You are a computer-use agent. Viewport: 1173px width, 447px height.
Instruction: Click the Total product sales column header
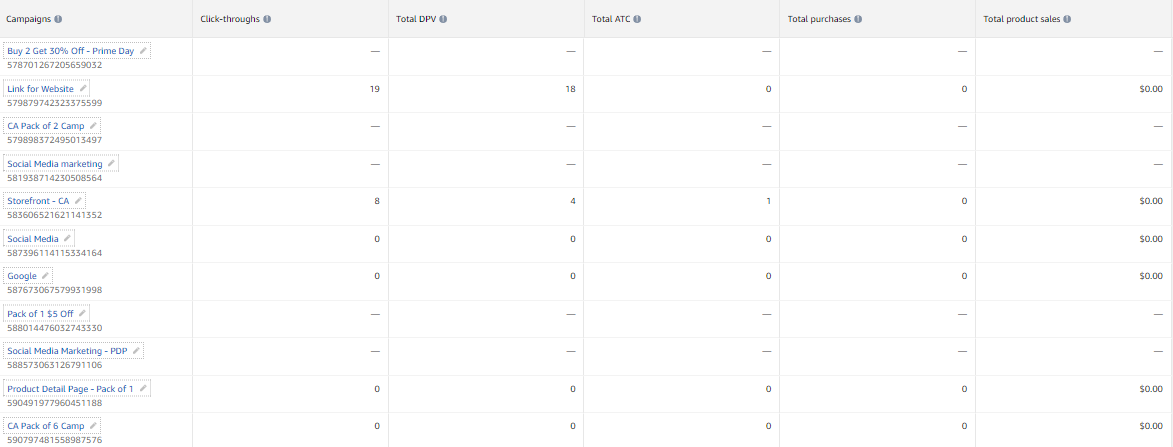coord(1020,19)
